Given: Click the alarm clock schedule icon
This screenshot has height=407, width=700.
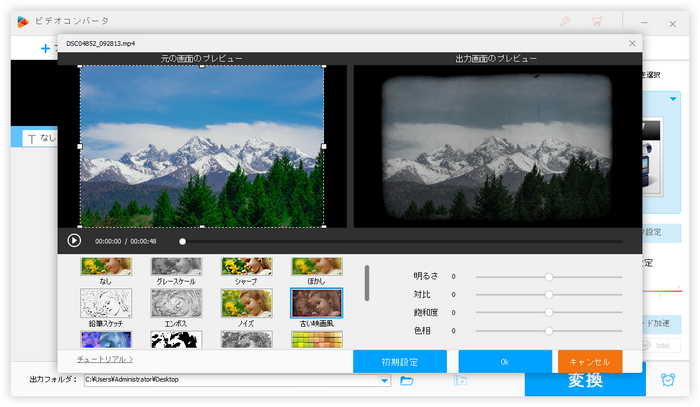Looking at the screenshot, I should pyautogui.click(x=667, y=380).
